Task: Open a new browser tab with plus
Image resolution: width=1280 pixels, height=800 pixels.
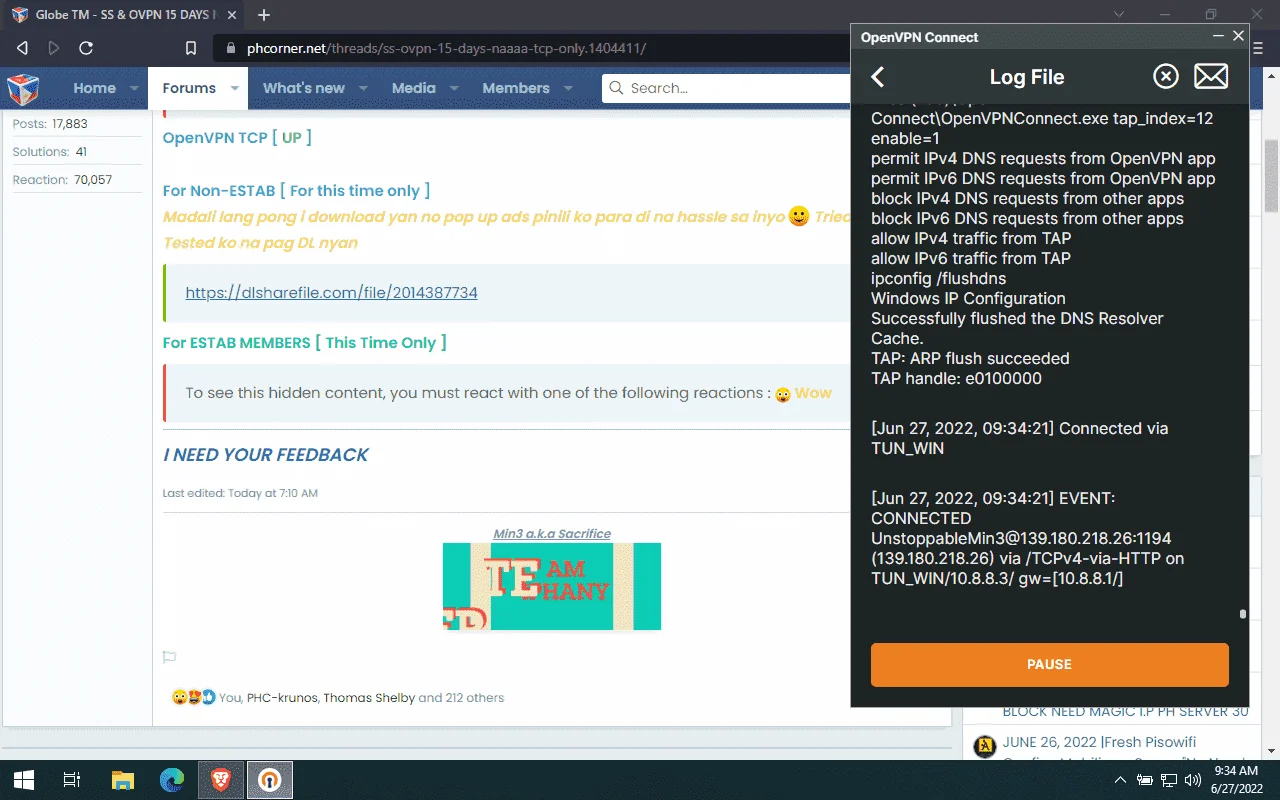Action: pos(264,15)
